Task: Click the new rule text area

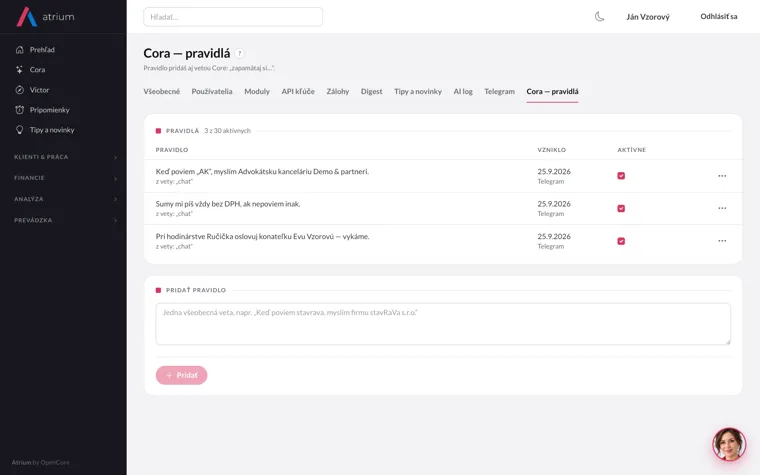Action: tap(443, 324)
